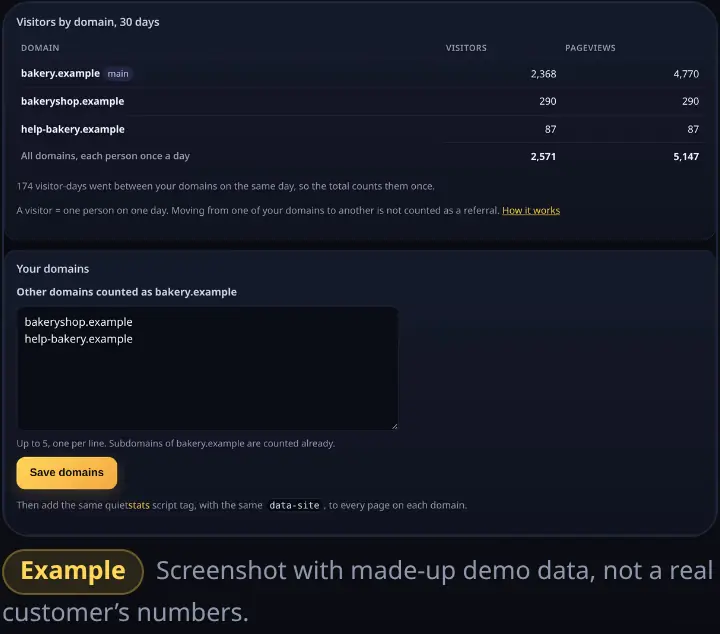Viewport: 720px width, 634px height.
Task: Click the VISITORS column header
Action: 466,48
